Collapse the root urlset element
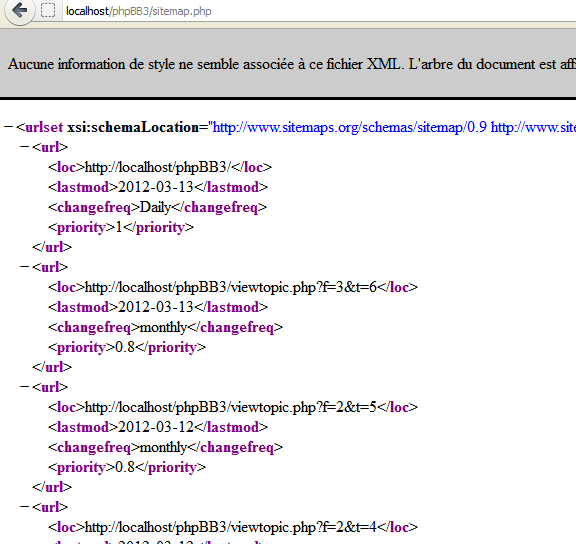The height and width of the screenshot is (544, 576). coord(8,127)
